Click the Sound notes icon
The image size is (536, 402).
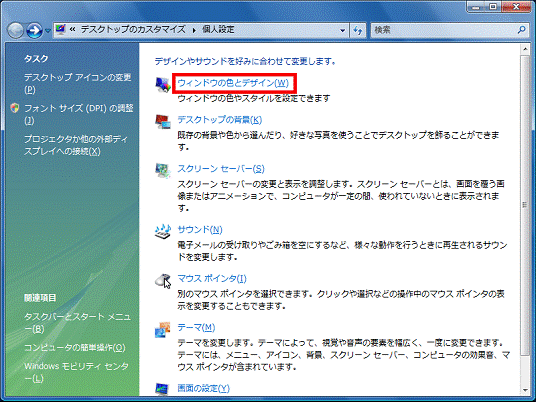tap(163, 231)
